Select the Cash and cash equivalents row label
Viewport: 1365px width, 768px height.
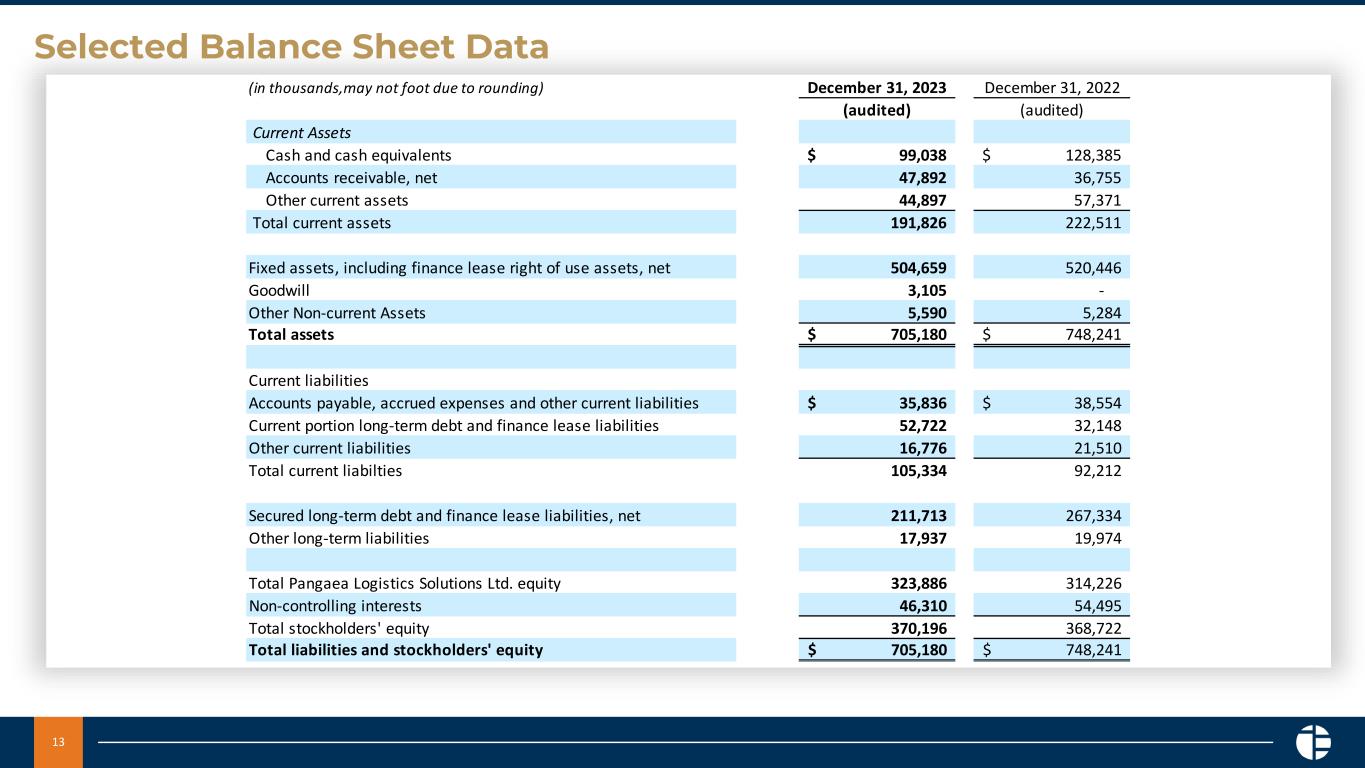(358, 155)
